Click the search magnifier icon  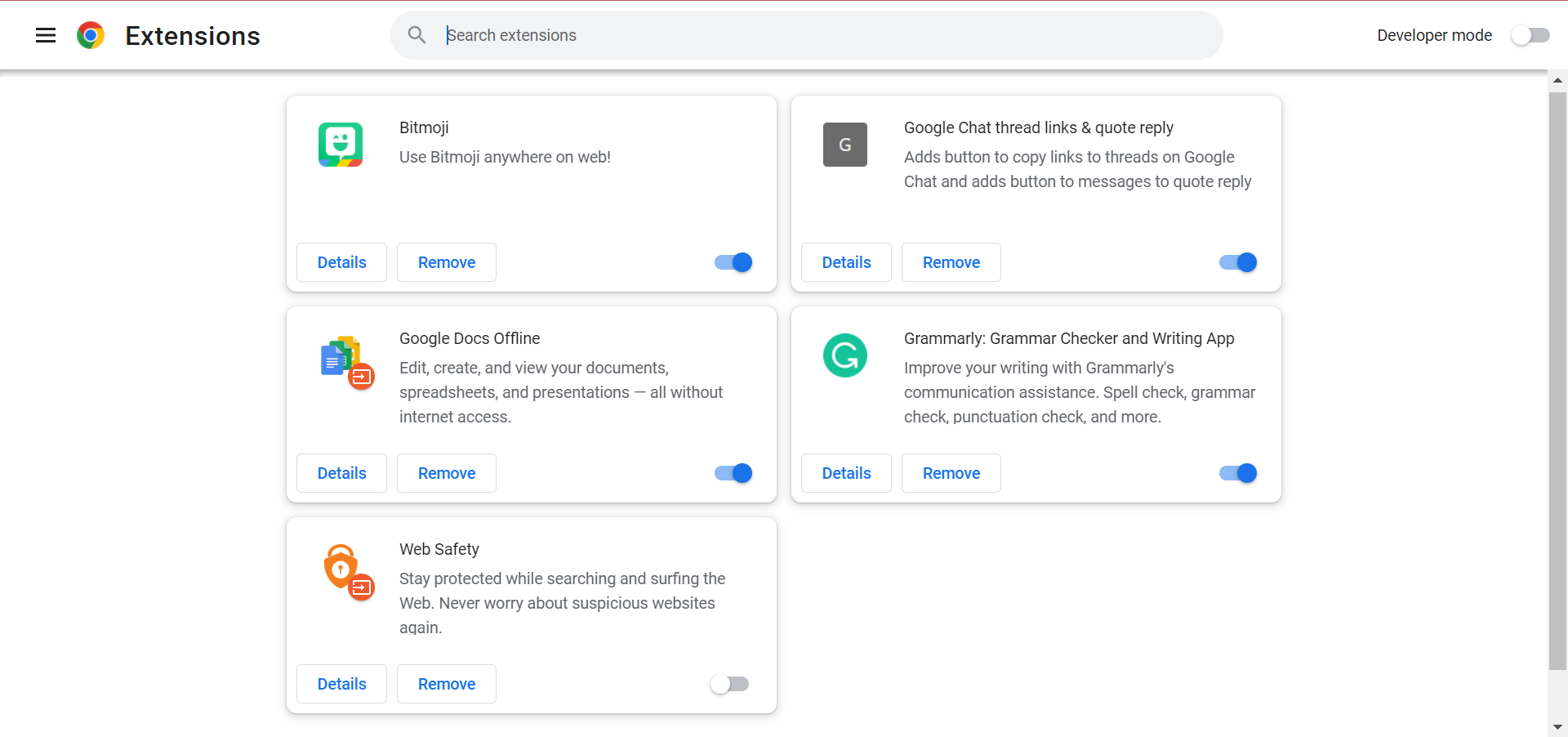click(416, 35)
